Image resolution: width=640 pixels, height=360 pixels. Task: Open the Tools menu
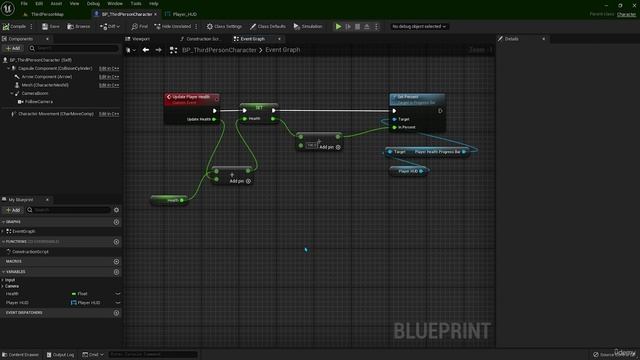coord(136,4)
